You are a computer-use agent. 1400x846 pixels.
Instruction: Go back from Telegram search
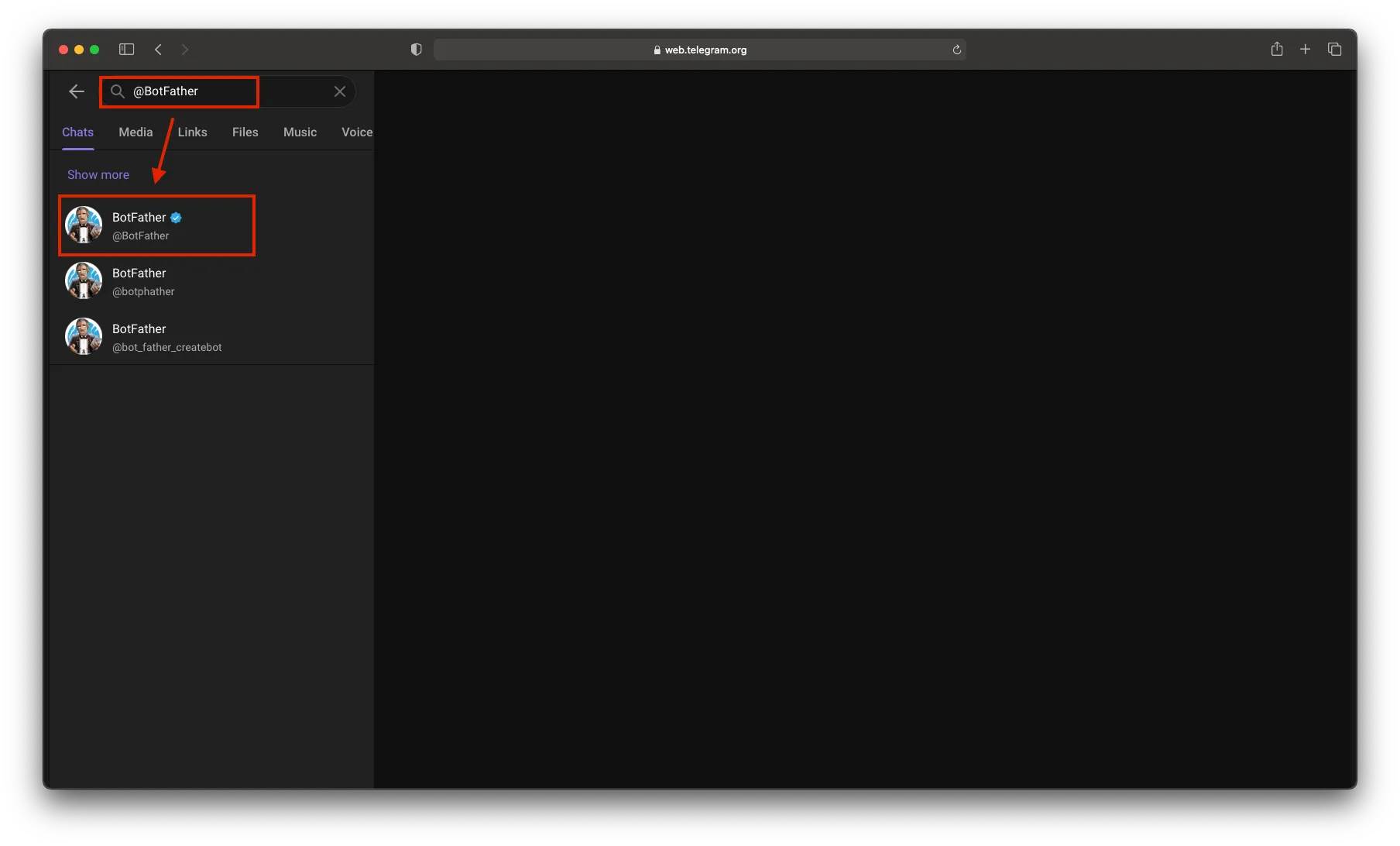(x=77, y=91)
